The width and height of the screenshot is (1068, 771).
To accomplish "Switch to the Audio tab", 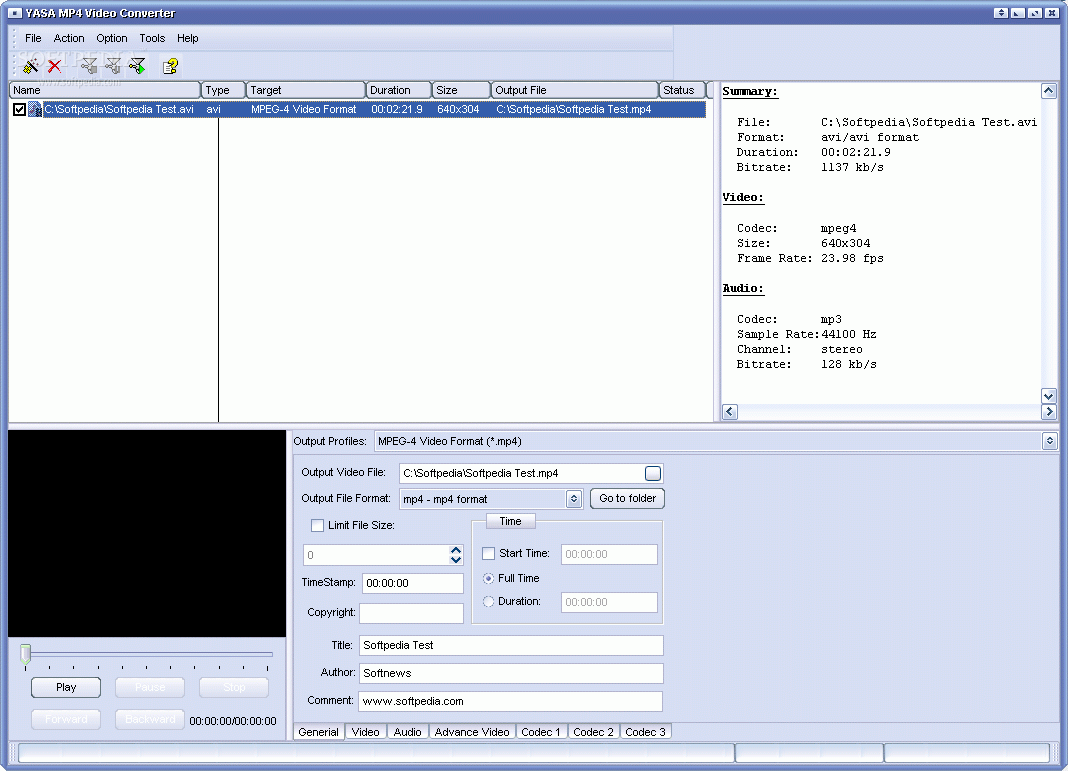I will point(407,731).
